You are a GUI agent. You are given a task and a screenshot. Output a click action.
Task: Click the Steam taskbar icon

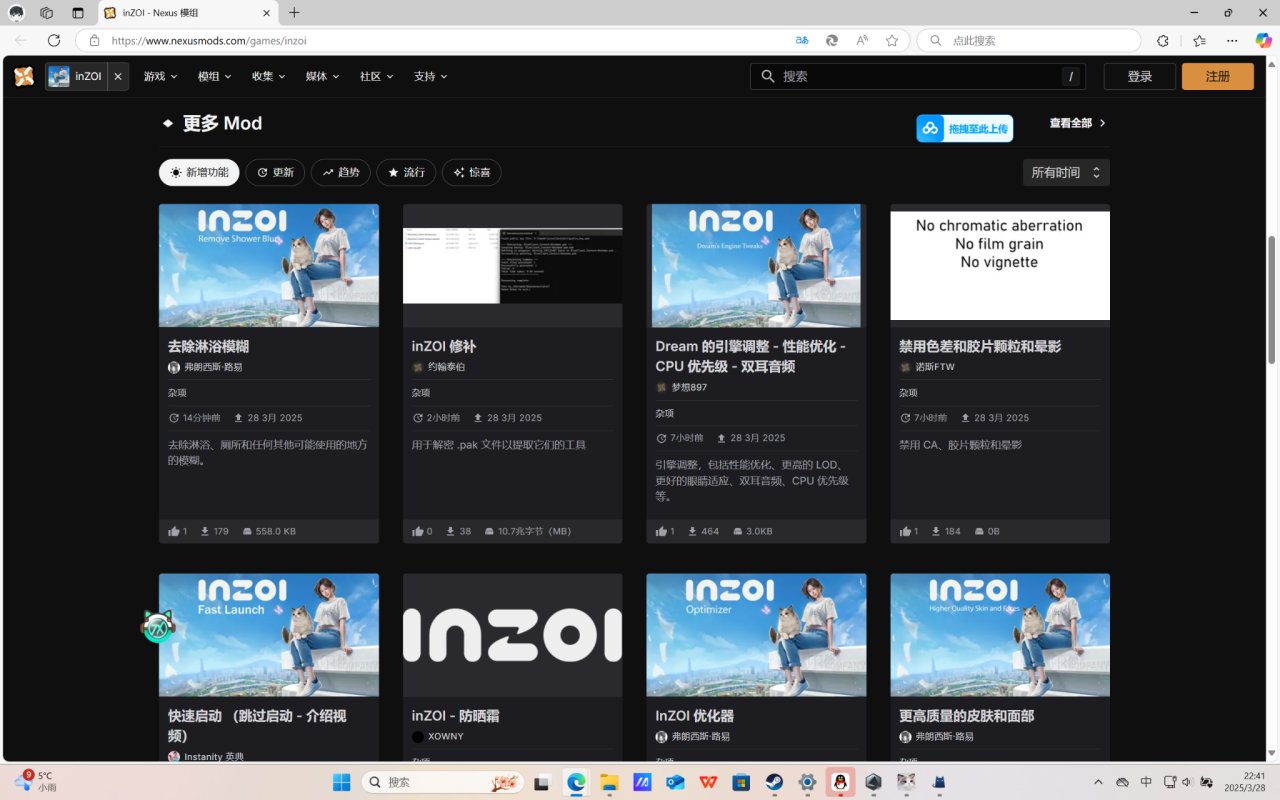click(774, 782)
